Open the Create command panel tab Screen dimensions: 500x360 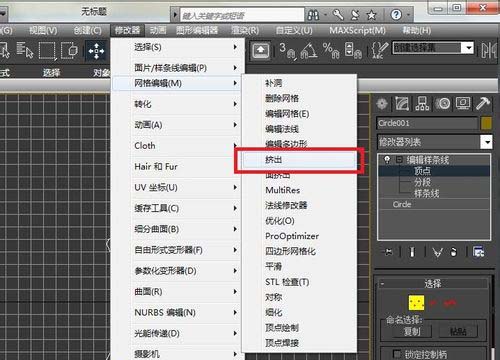382,104
